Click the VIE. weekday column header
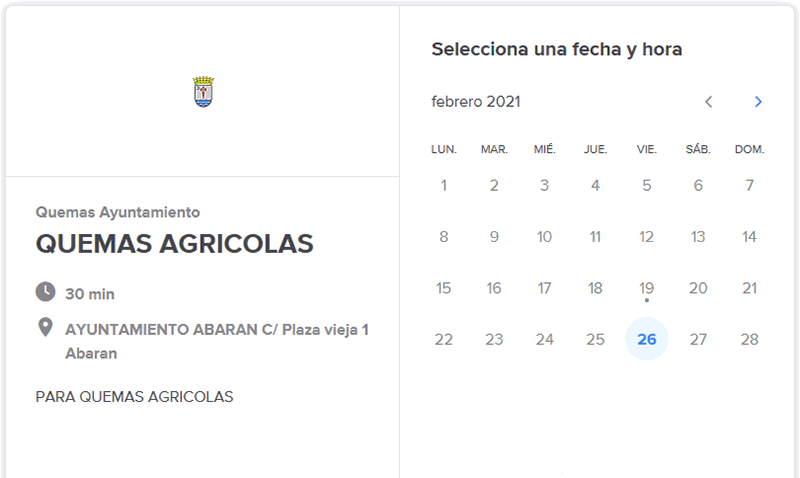The height and width of the screenshot is (478, 800). (x=646, y=149)
